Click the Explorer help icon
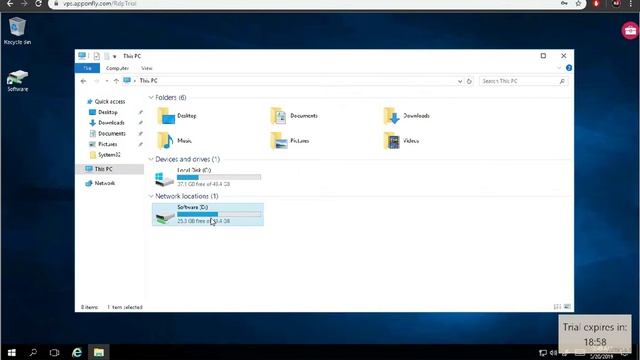The image size is (640, 360). point(569,68)
